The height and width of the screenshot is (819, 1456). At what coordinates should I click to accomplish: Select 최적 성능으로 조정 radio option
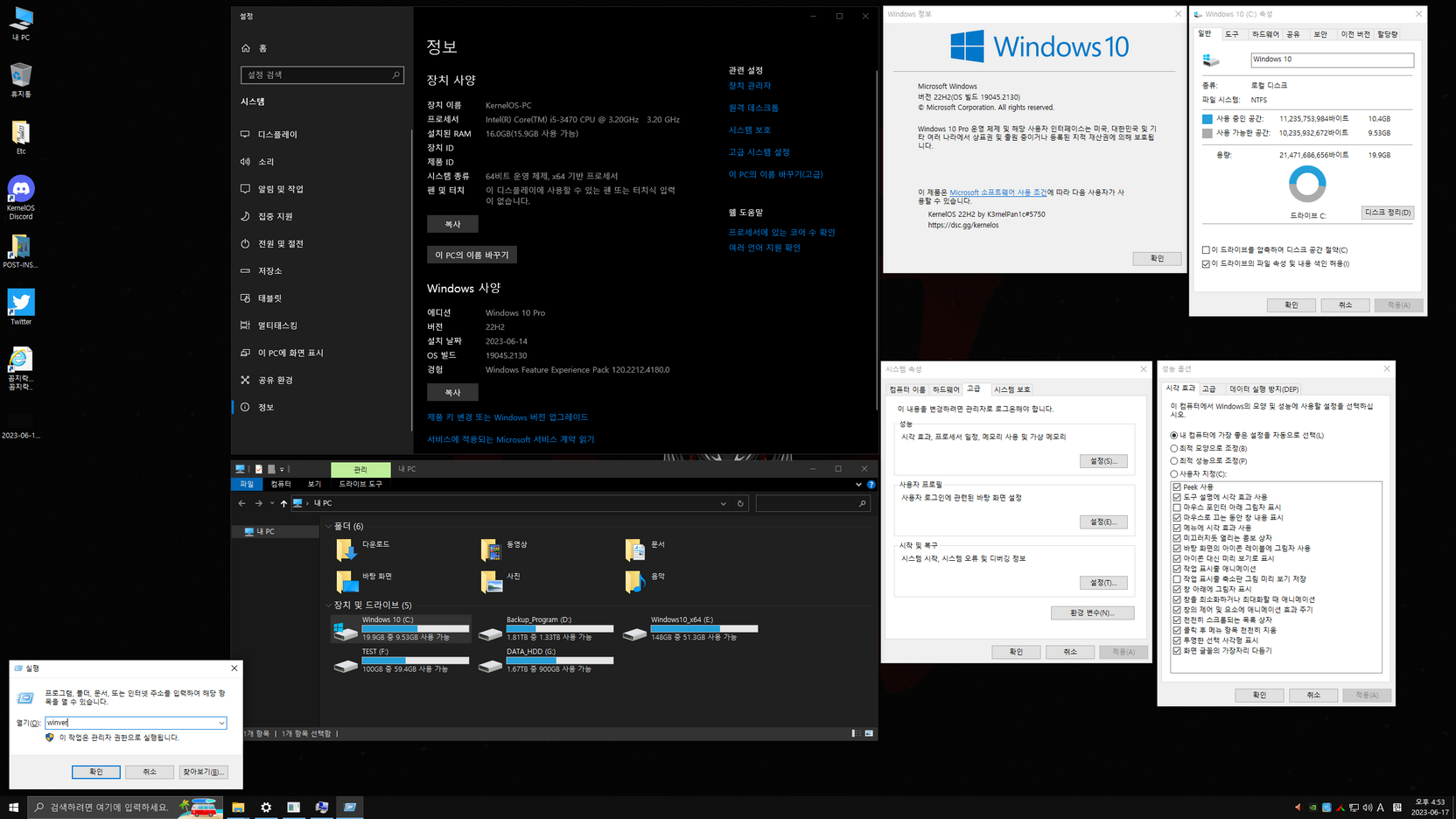pyautogui.click(x=1209, y=461)
